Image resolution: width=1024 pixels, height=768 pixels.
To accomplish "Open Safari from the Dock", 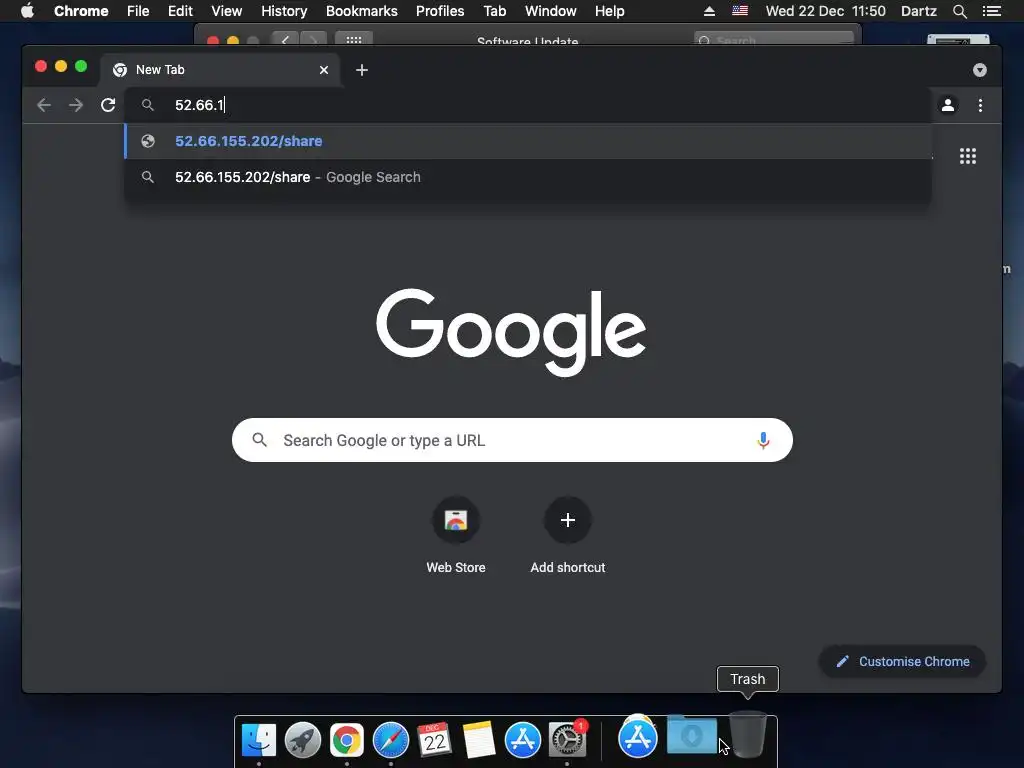I will 391,740.
